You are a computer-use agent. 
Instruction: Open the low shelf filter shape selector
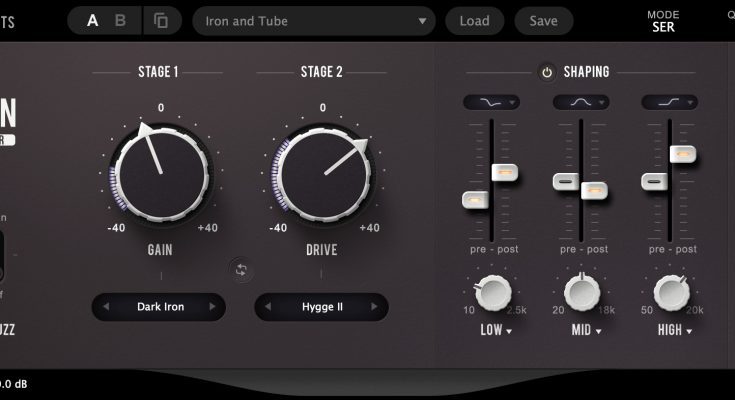point(490,102)
